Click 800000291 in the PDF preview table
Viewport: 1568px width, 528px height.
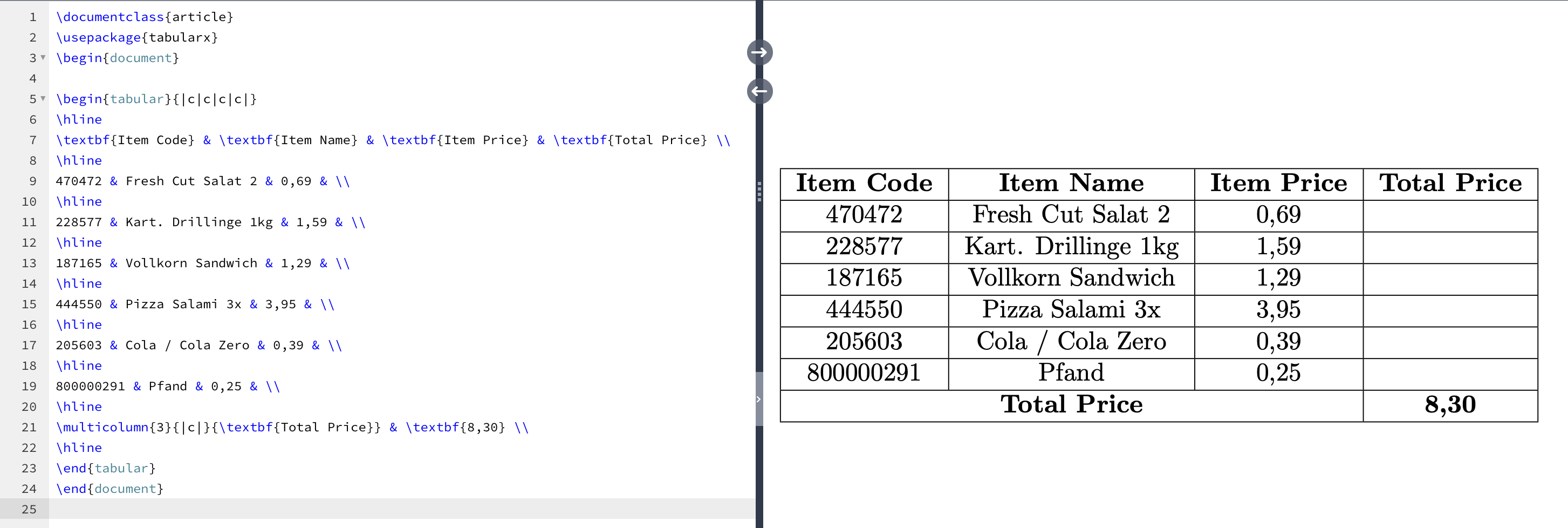864,373
